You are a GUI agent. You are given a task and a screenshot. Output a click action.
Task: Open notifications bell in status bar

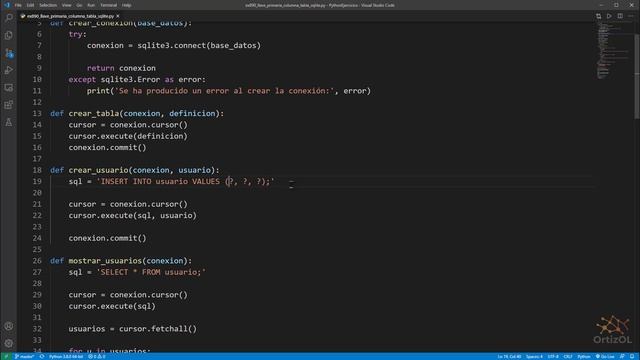632,356
